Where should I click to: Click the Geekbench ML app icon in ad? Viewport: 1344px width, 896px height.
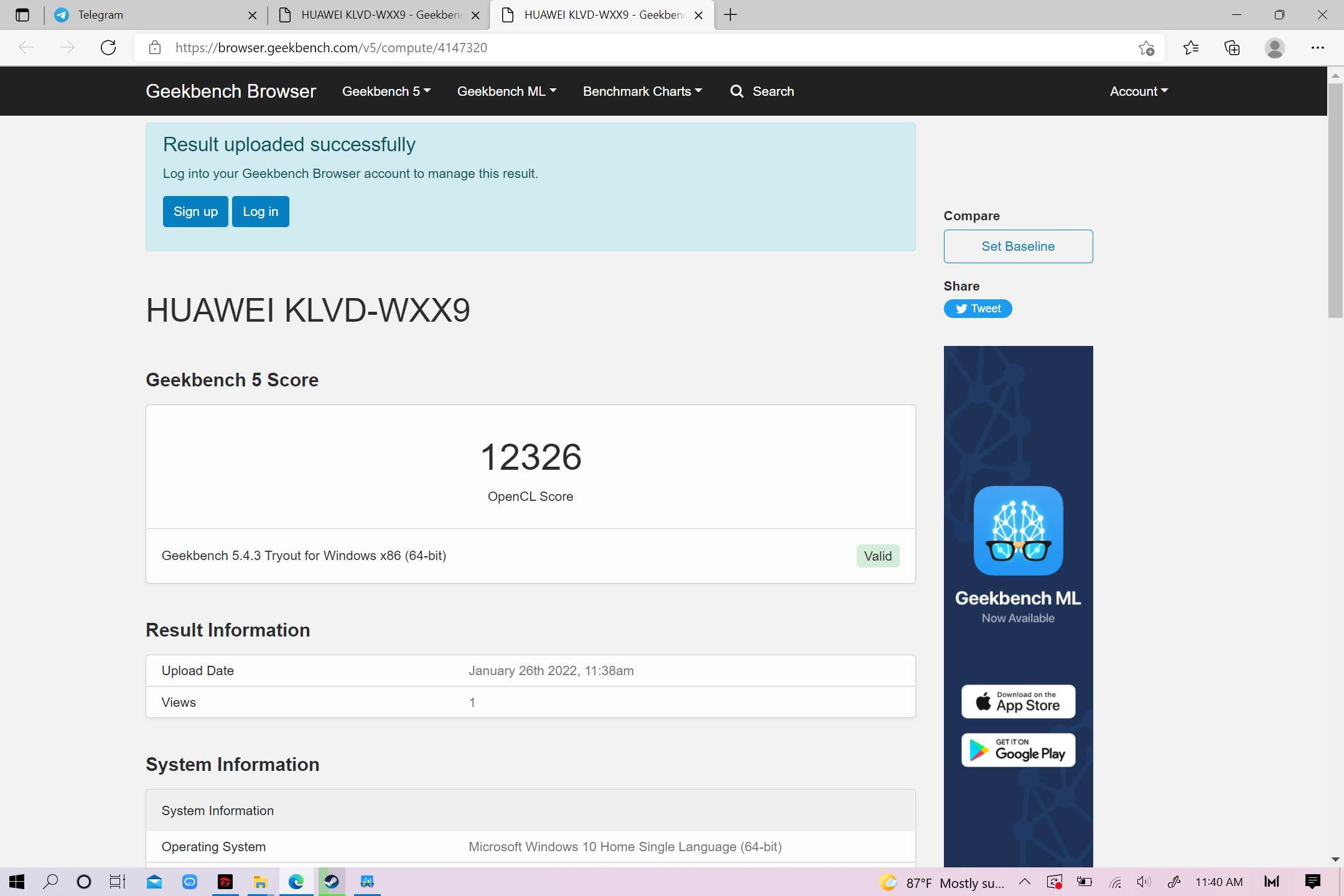point(1018,531)
